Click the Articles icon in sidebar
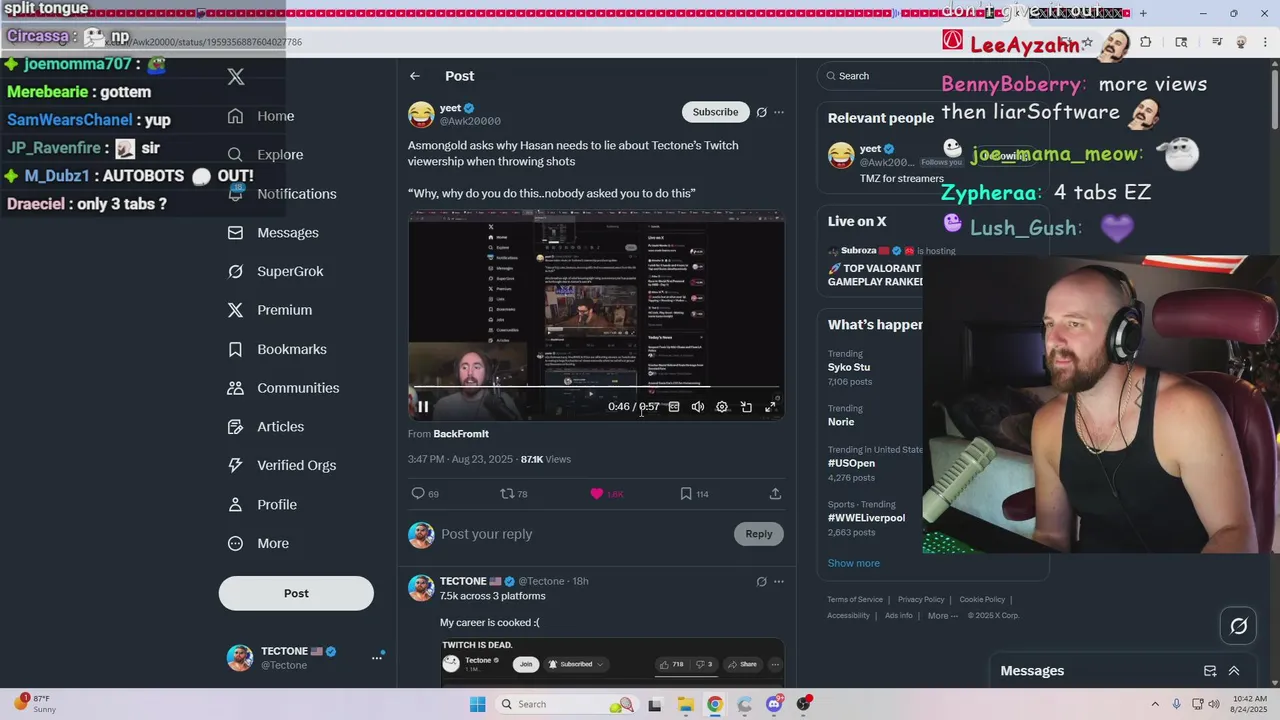The image size is (1280, 720). [235, 427]
